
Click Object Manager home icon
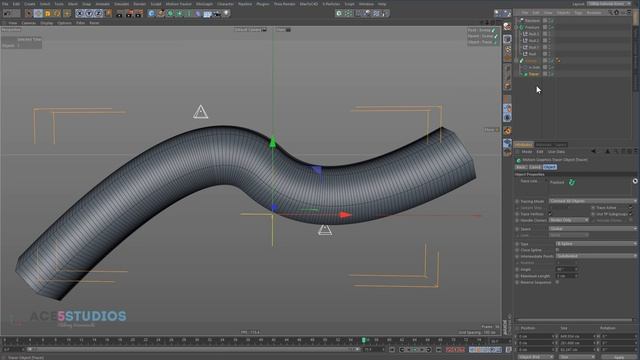[617, 13]
